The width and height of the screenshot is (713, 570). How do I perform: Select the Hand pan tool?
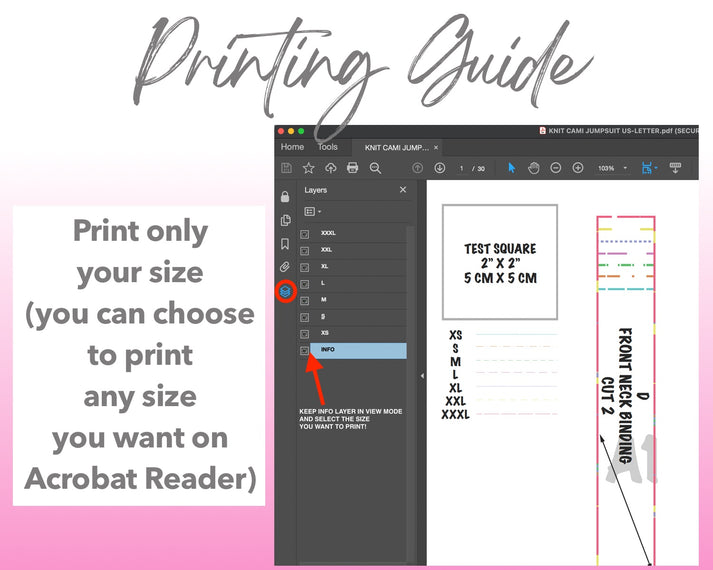point(534,168)
